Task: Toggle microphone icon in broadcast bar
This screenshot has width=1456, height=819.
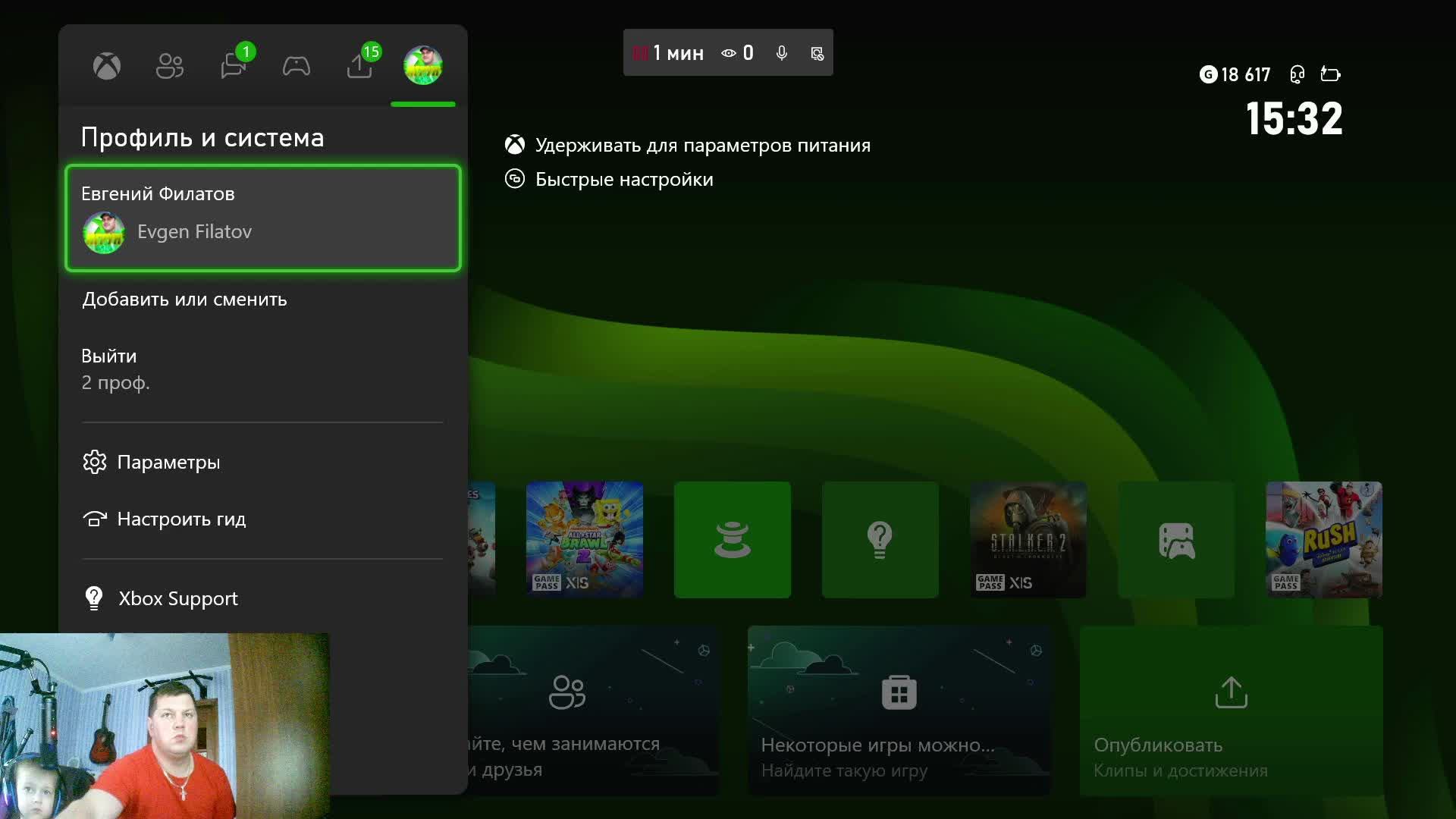Action: (x=782, y=53)
